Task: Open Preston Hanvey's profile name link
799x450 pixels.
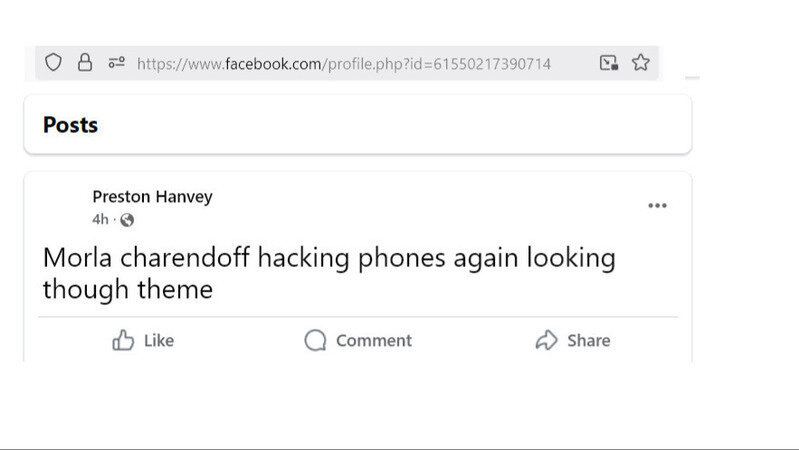Action: coord(152,197)
